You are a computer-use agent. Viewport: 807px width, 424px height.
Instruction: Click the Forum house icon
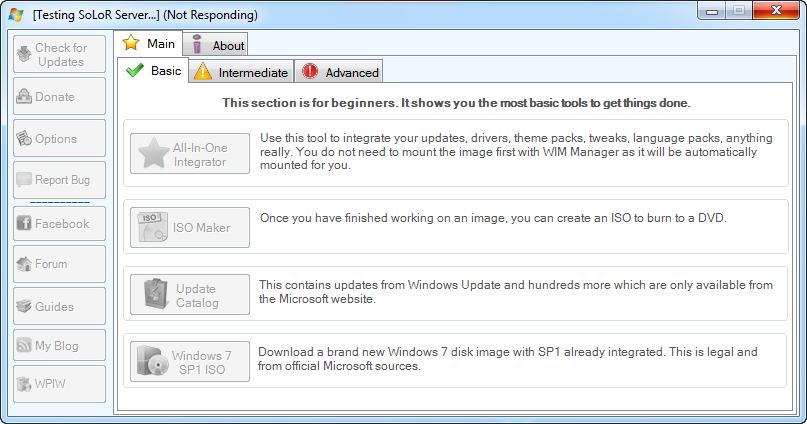[24, 263]
